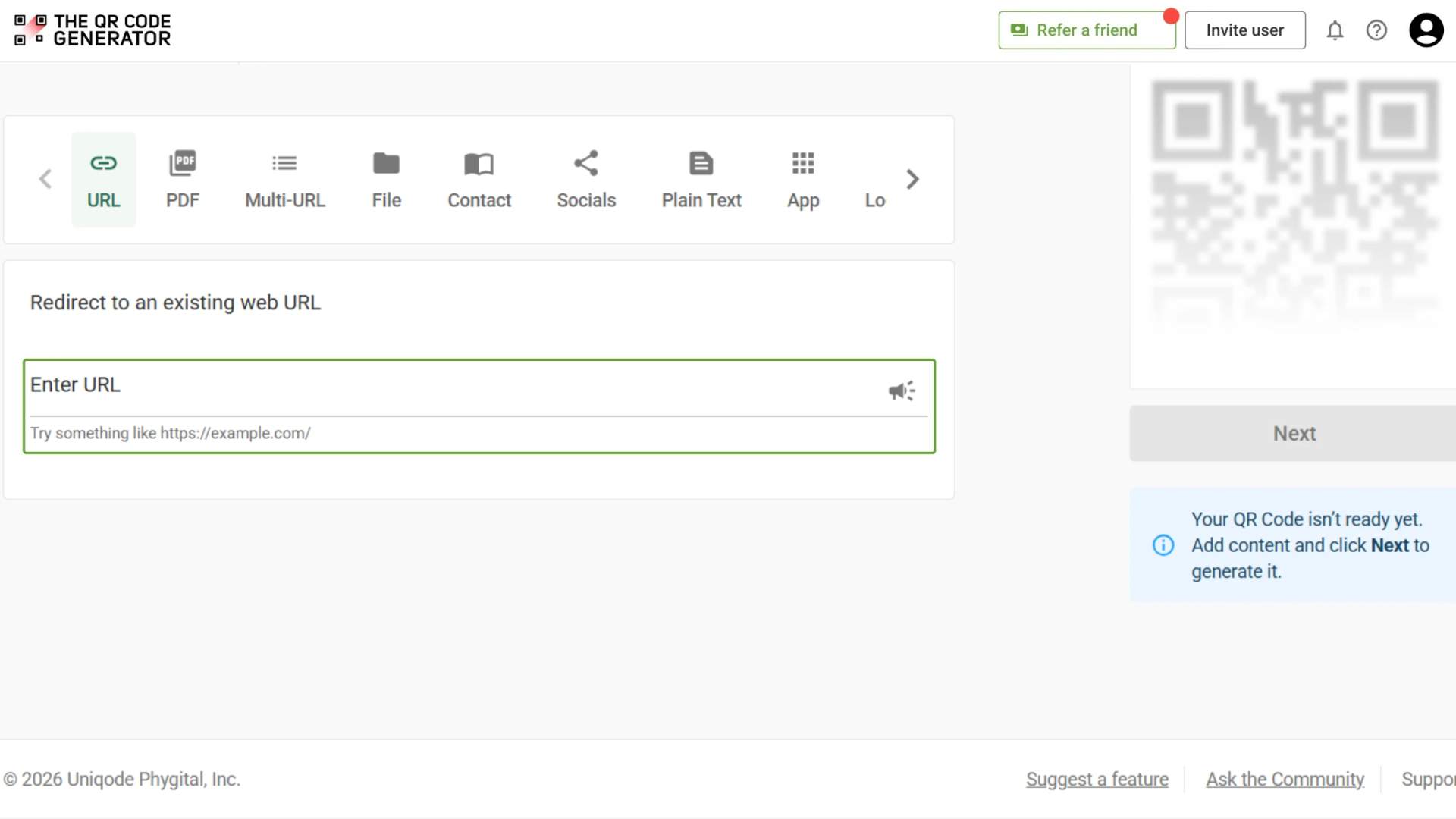Open notifications bell
1456x819 pixels.
1335,30
